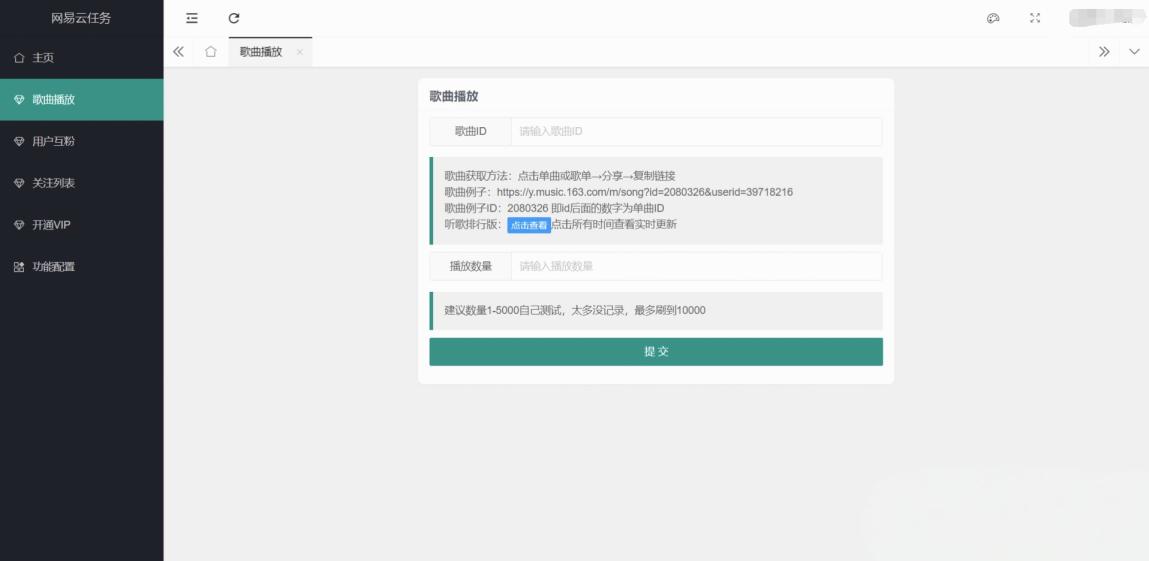The height and width of the screenshot is (561, 1149).
Task: Select the 歌曲播放 tab
Action: click(x=261, y=52)
